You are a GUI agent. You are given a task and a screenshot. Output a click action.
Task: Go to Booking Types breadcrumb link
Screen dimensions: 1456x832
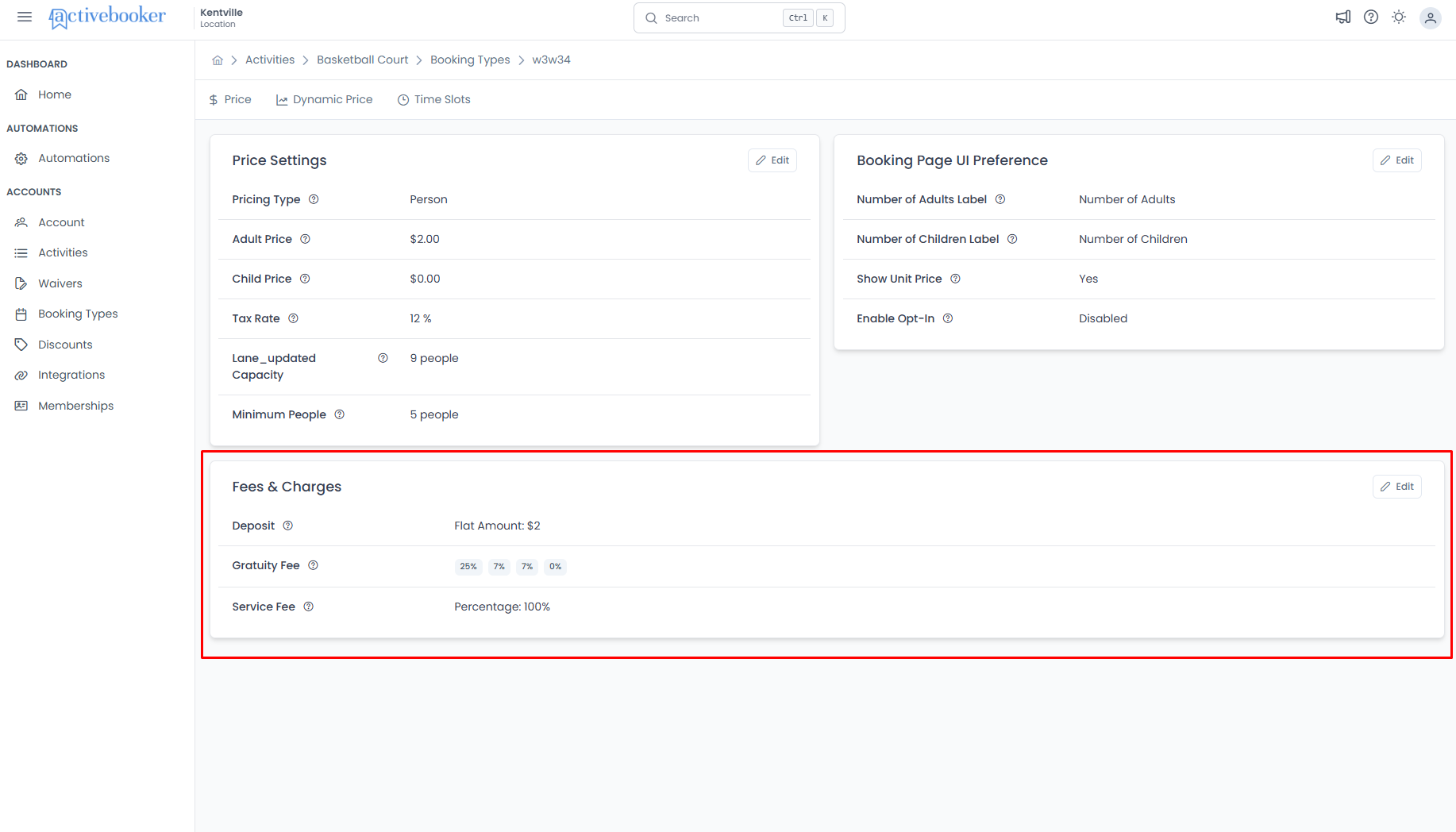(470, 60)
